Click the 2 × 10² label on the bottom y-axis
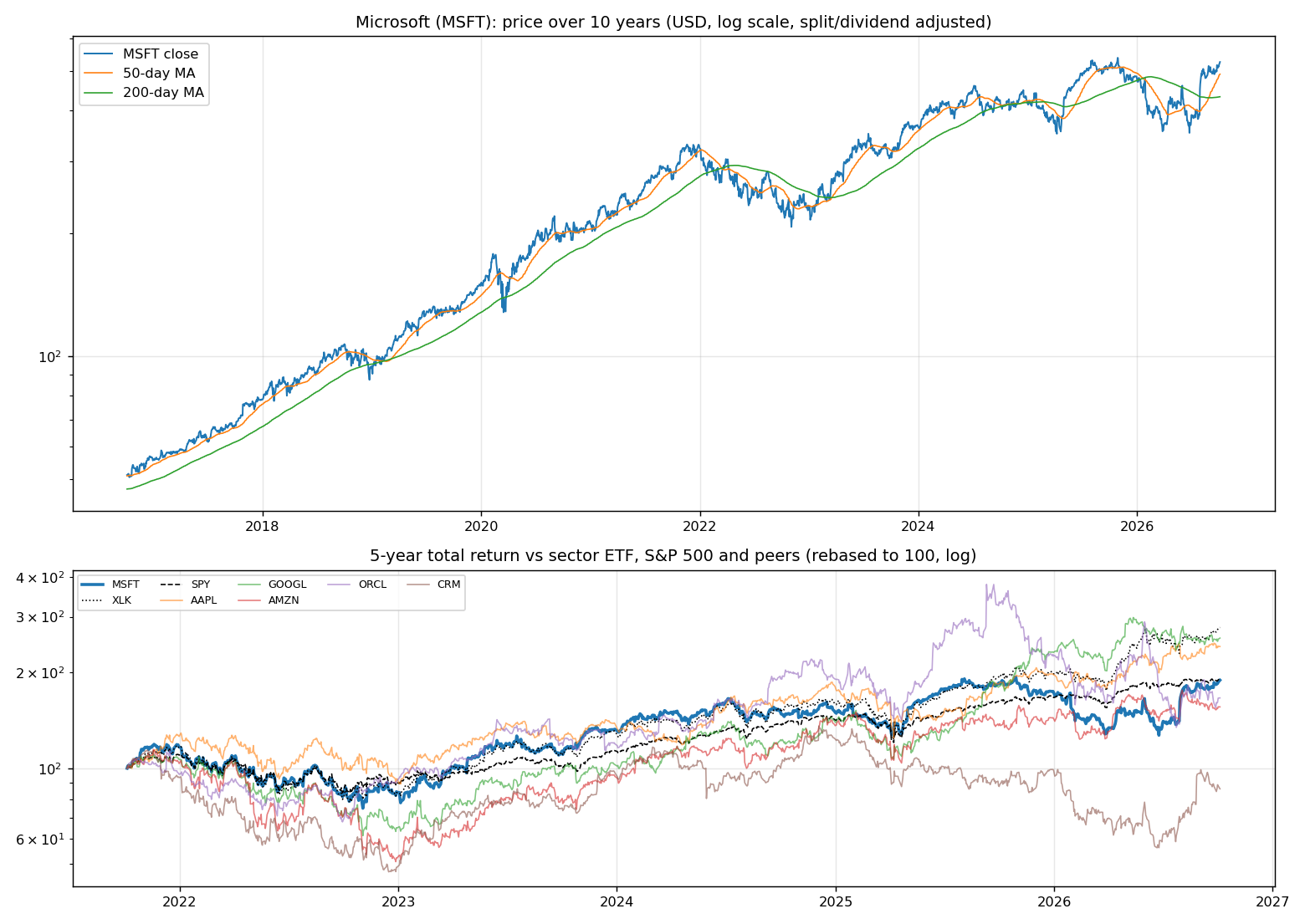Viewport: 1305px width, 924px height. click(x=41, y=673)
